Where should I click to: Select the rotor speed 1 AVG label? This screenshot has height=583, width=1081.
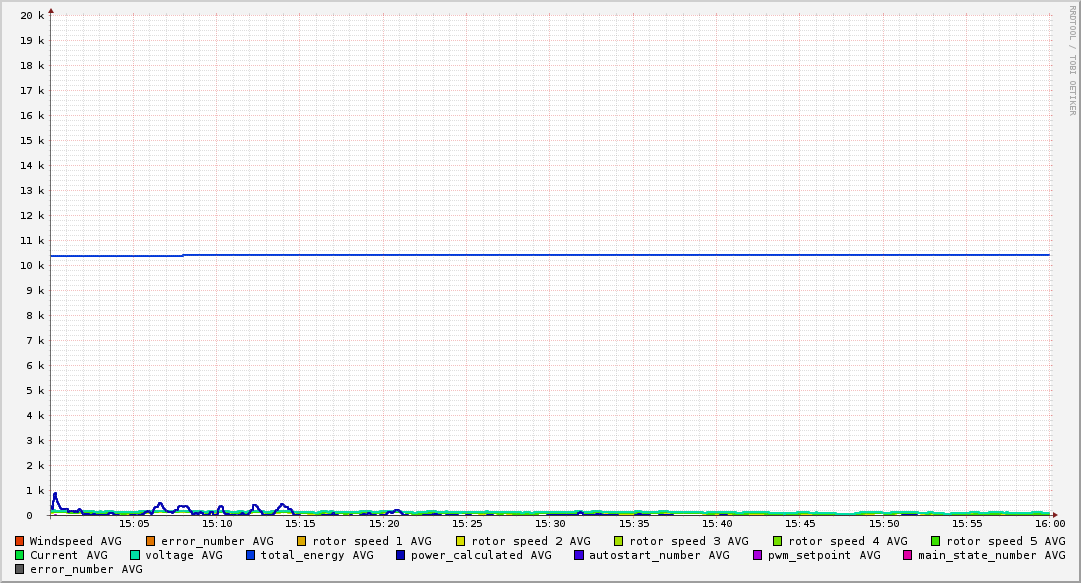tap(371, 541)
